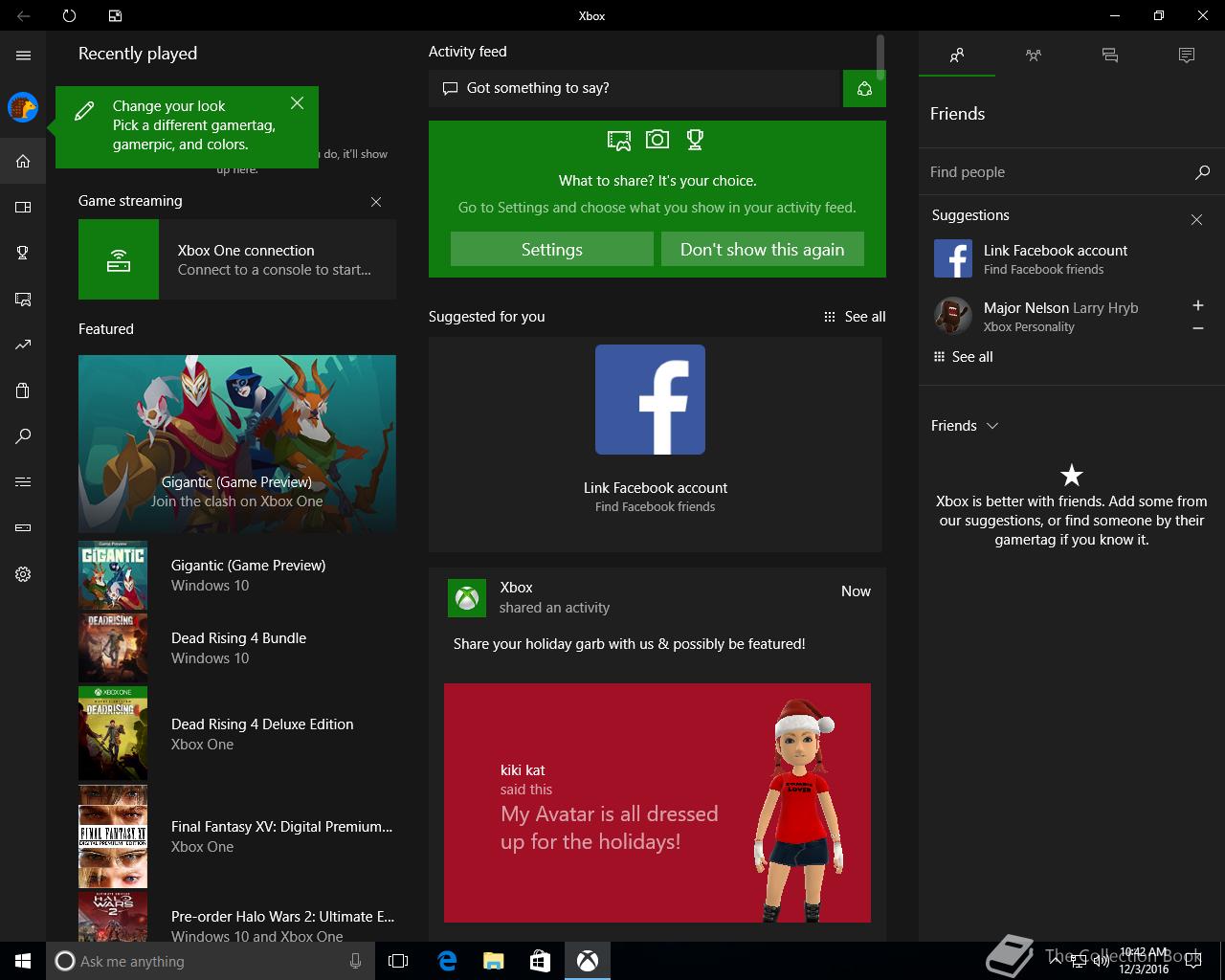Go to Home in sidebar
Image resolution: width=1225 pixels, height=980 pixels.
[x=23, y=161]
